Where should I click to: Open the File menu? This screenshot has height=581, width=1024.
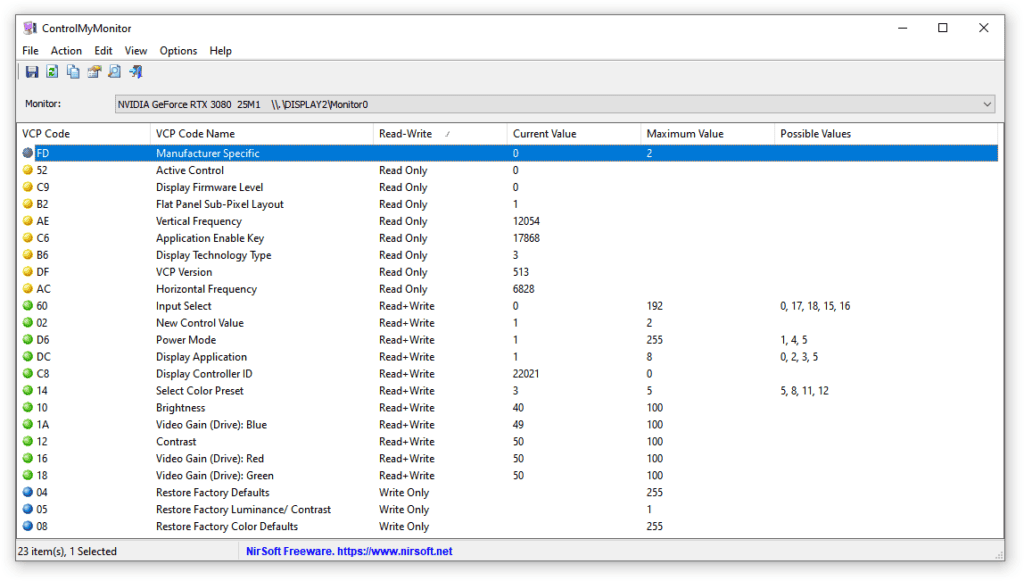click(30, 51)
